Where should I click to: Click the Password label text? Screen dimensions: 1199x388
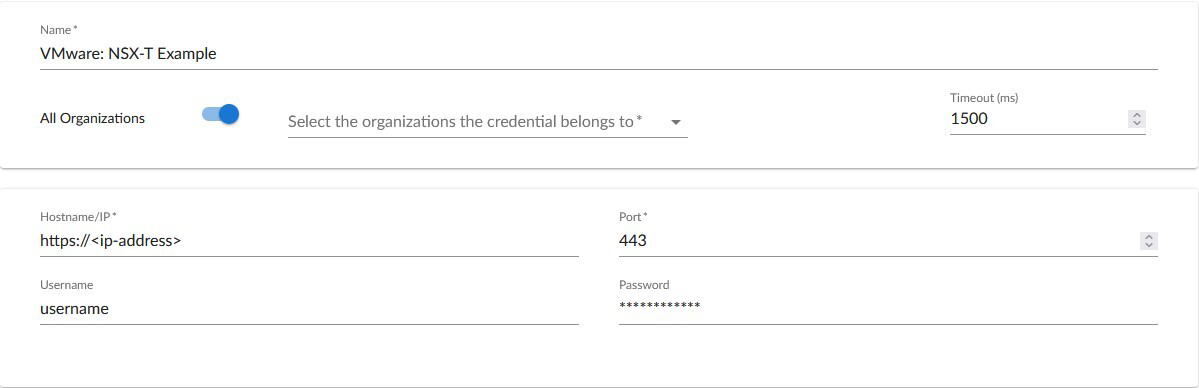tap(644, 285)
